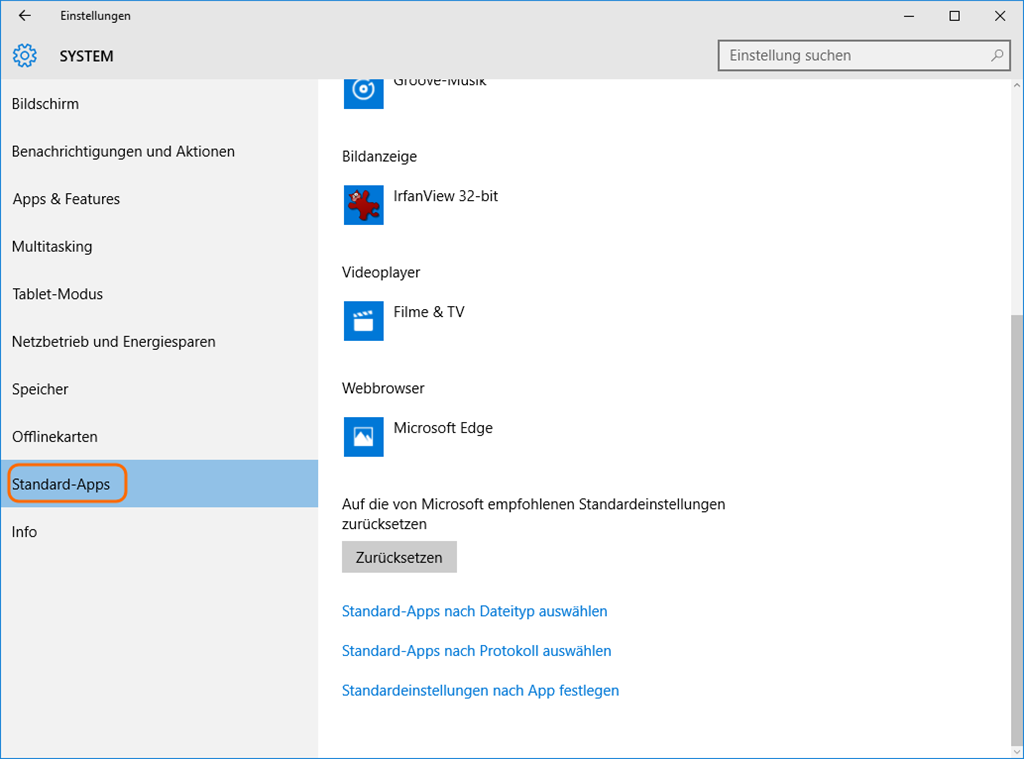The image size is (1024, 759).
Task: Click the search magnifier icon
Action: (x=996, y=56)
